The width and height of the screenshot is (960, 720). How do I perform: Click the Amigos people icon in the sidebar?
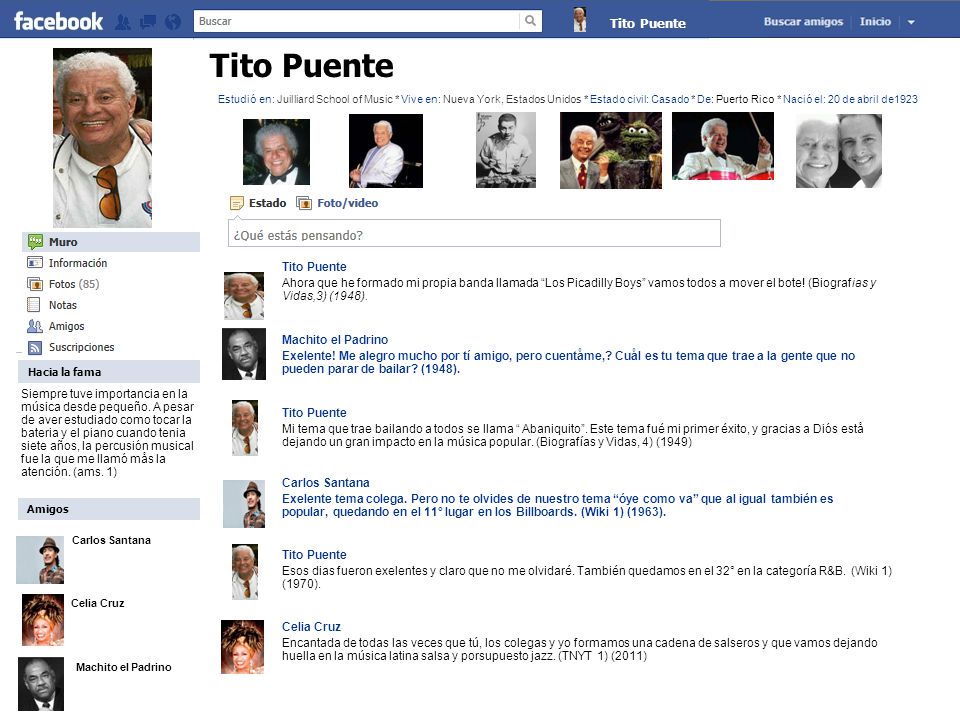[35, 326]
